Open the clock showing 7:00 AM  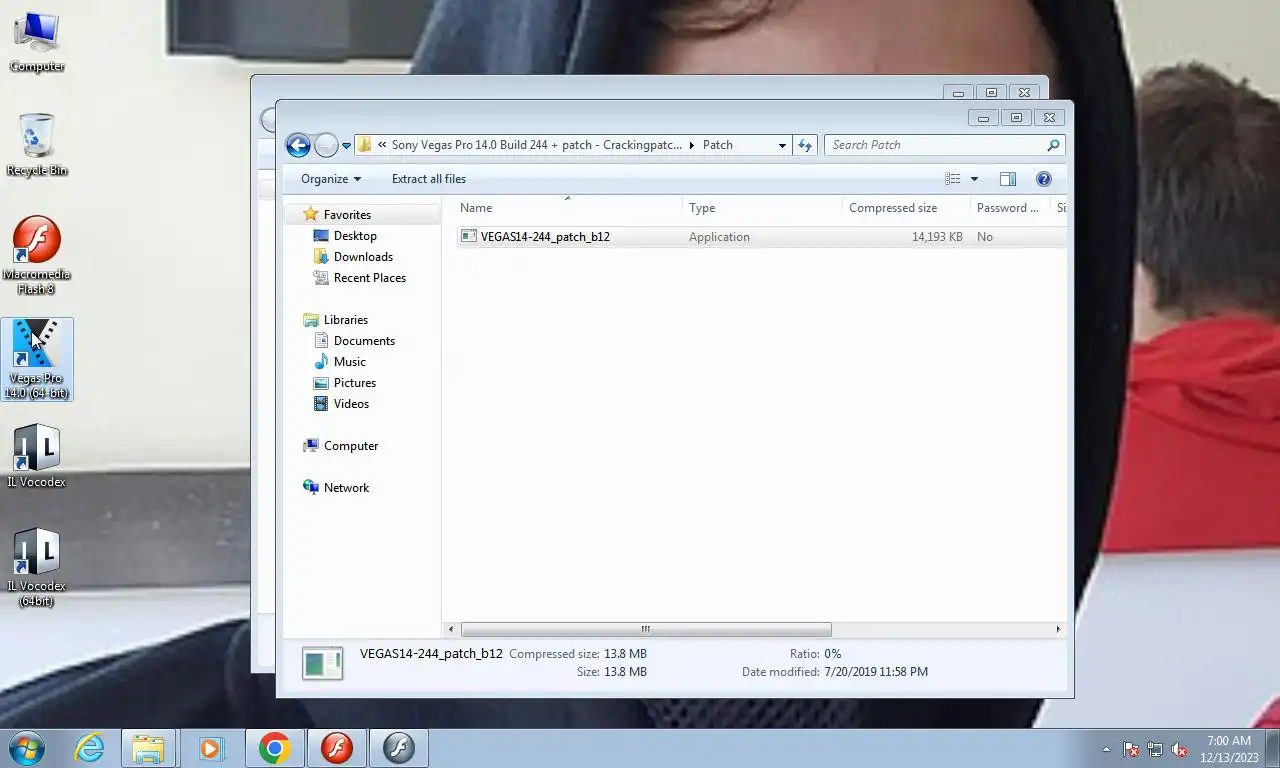[x=1229, y=749]
